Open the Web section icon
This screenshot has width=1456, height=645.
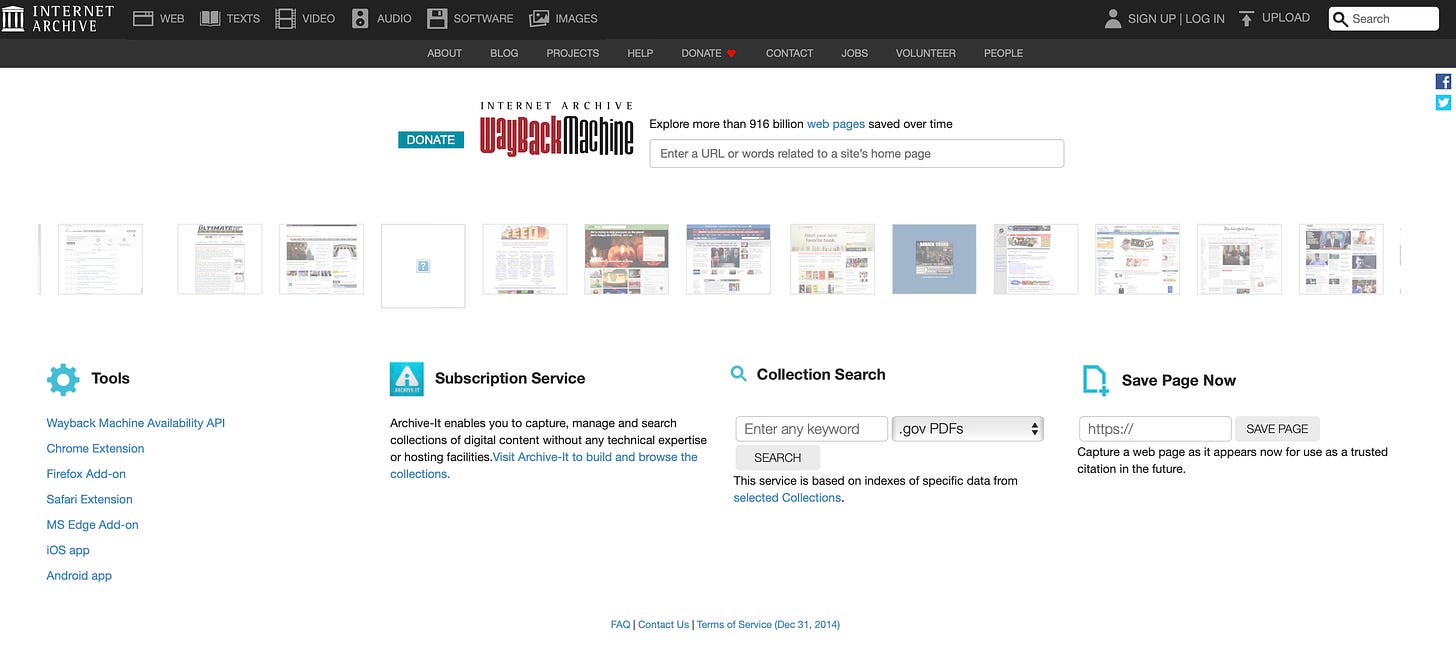143,18
